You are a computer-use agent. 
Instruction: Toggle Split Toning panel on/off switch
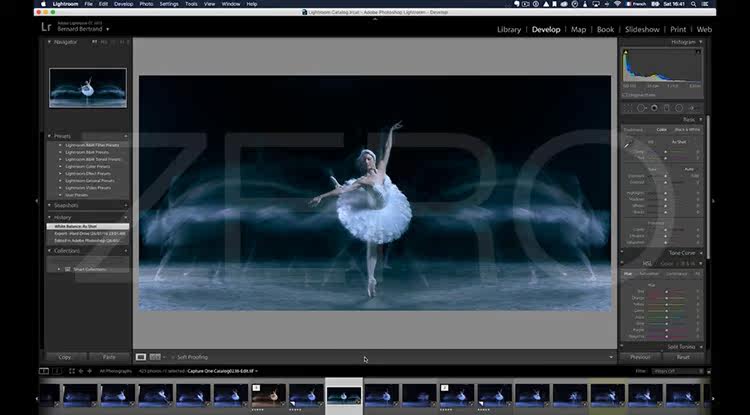pyautogui.click(x=622, y=346)
